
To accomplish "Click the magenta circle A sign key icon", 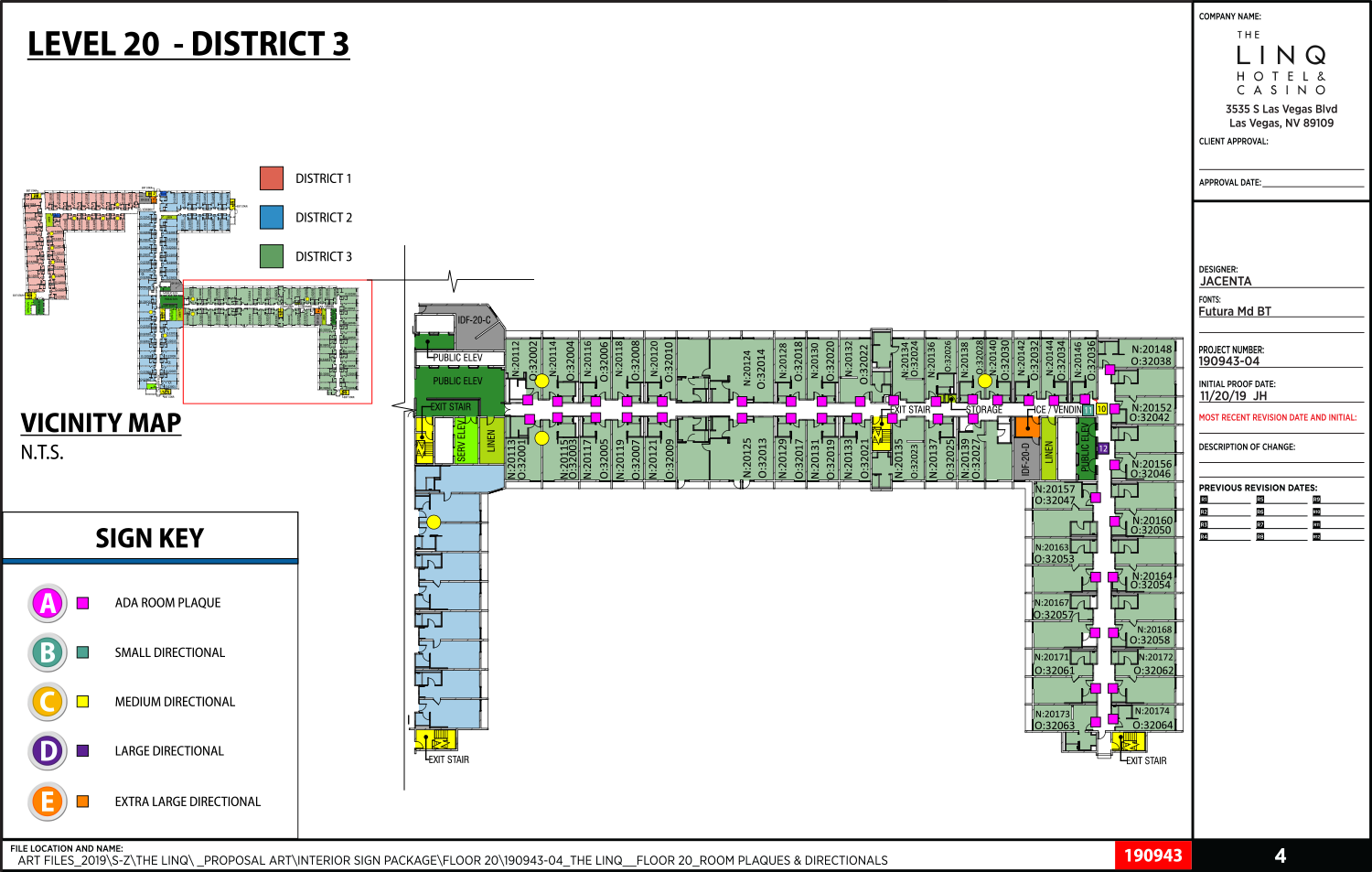I will coord(48,603).
